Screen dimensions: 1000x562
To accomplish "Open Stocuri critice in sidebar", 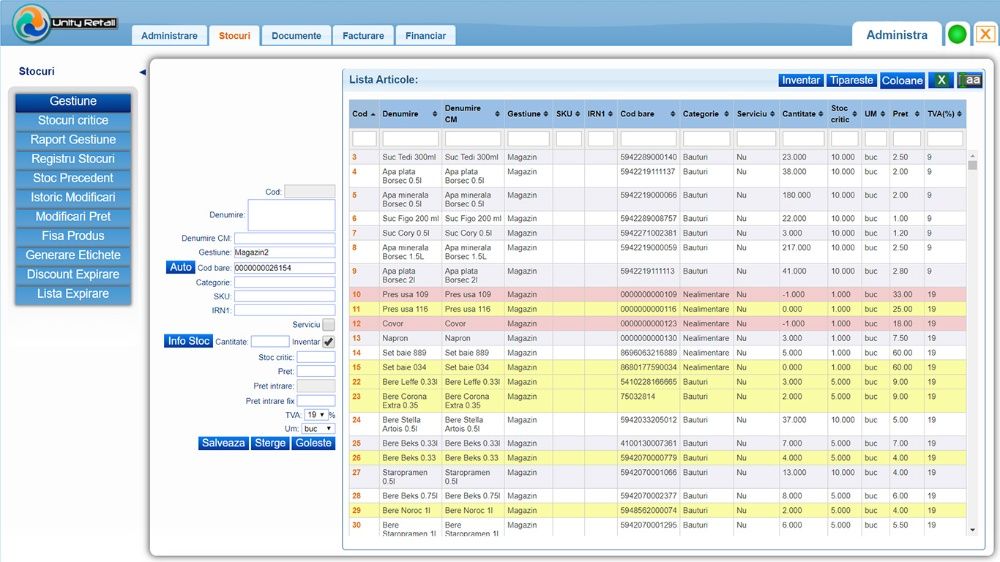I will click(73, 121).
